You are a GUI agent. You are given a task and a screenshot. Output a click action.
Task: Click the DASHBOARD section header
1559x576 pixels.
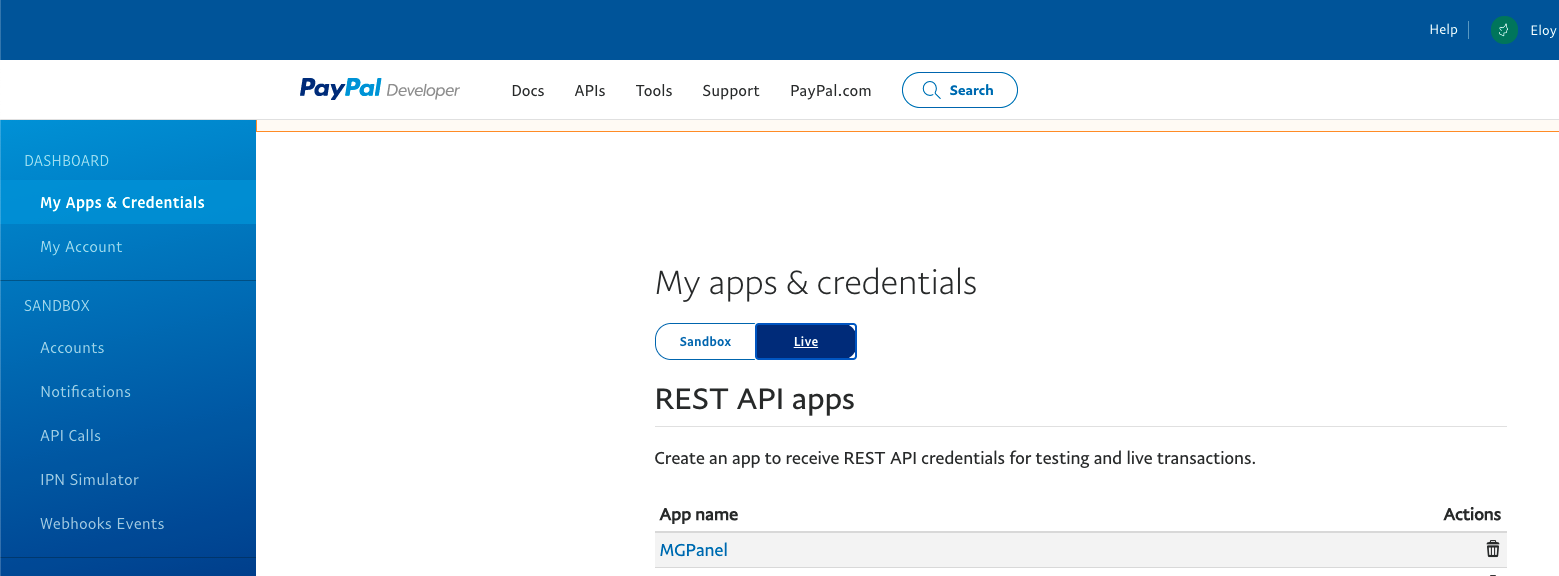(x=67, y=161)
